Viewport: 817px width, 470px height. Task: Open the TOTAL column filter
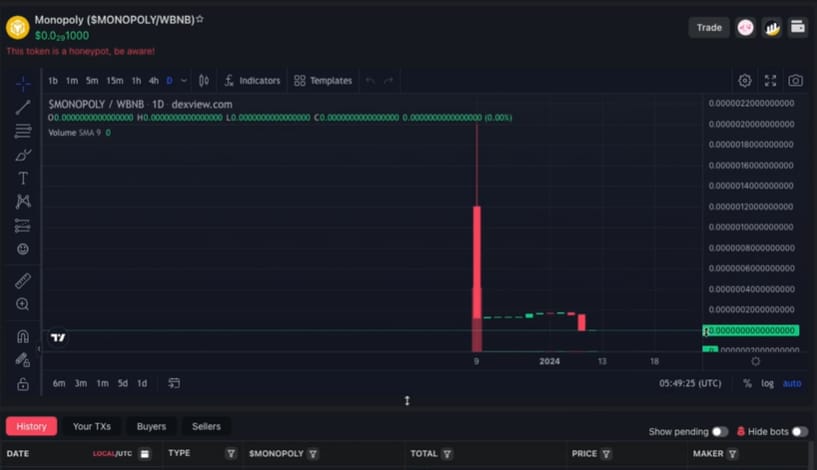(447, 454)
